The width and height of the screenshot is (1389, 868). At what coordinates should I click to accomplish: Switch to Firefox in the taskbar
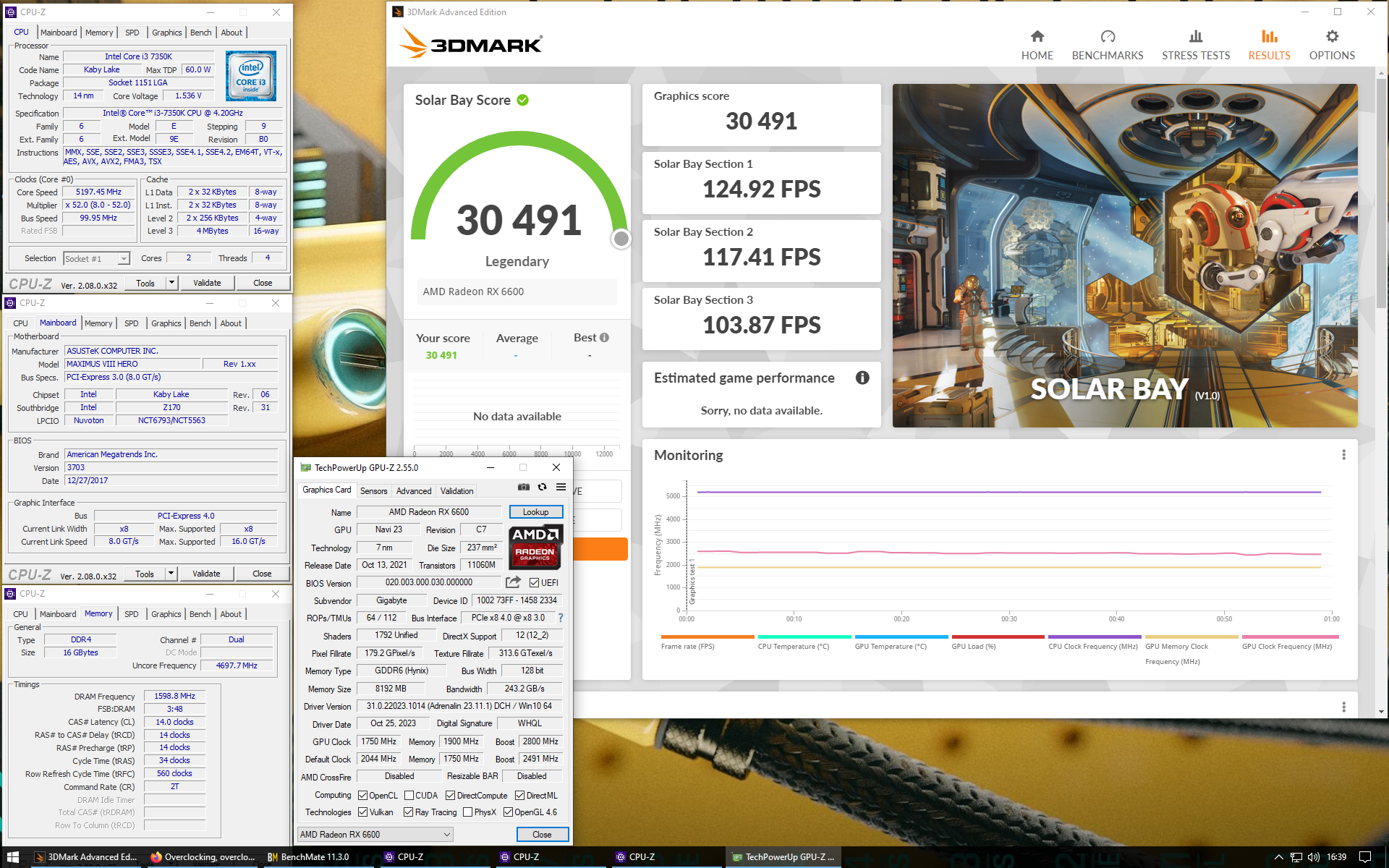click(x=203, y=857)
